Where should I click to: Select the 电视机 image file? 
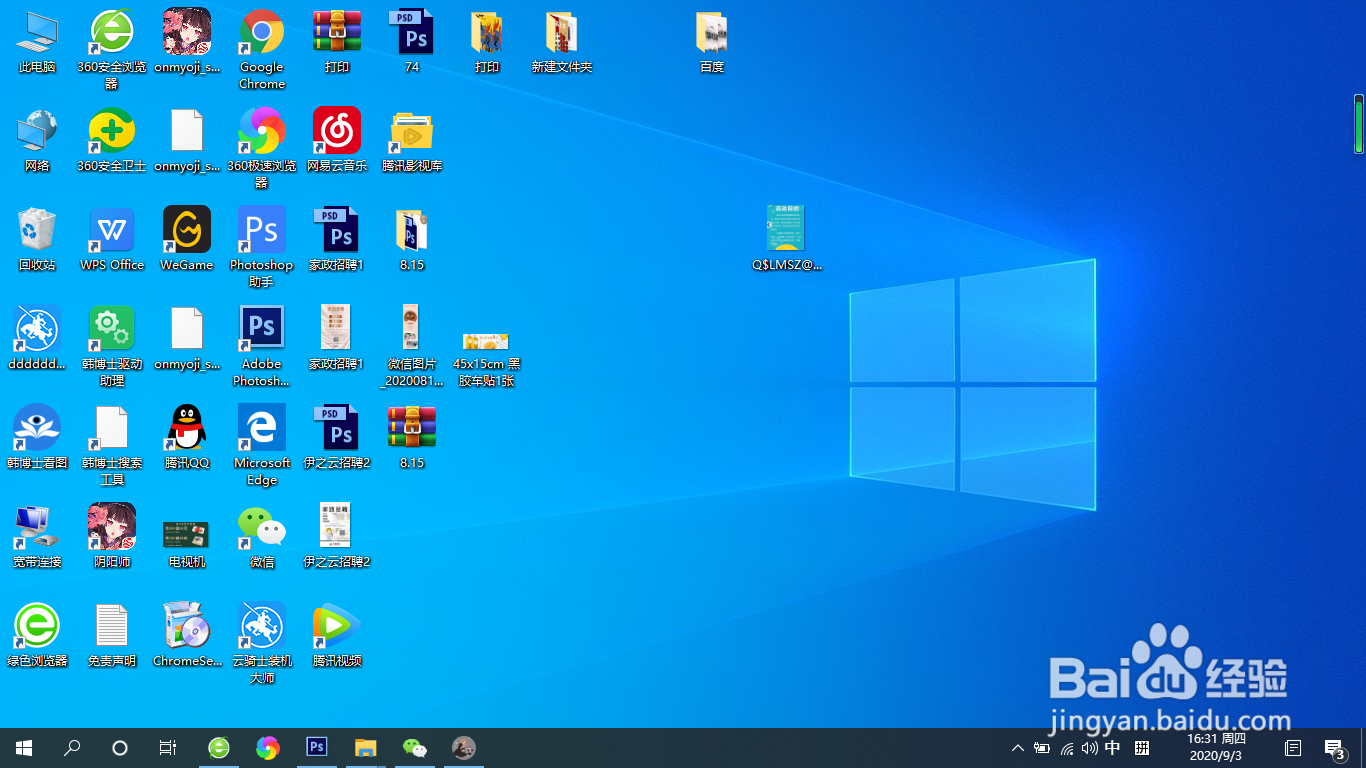(x=187, y=545)
